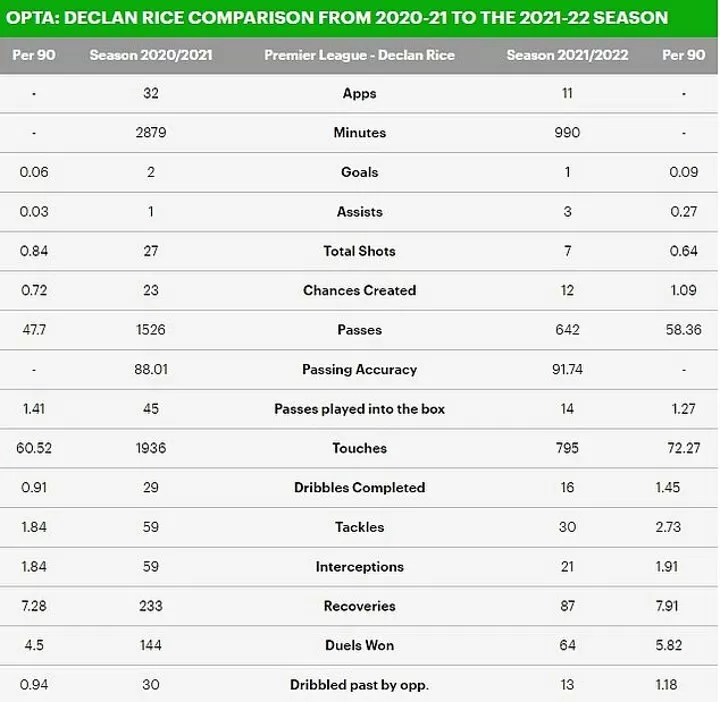720x702 pixels.
Task: Select the Tackles row label
Action: pyautogui.click(x=360, y=527)
